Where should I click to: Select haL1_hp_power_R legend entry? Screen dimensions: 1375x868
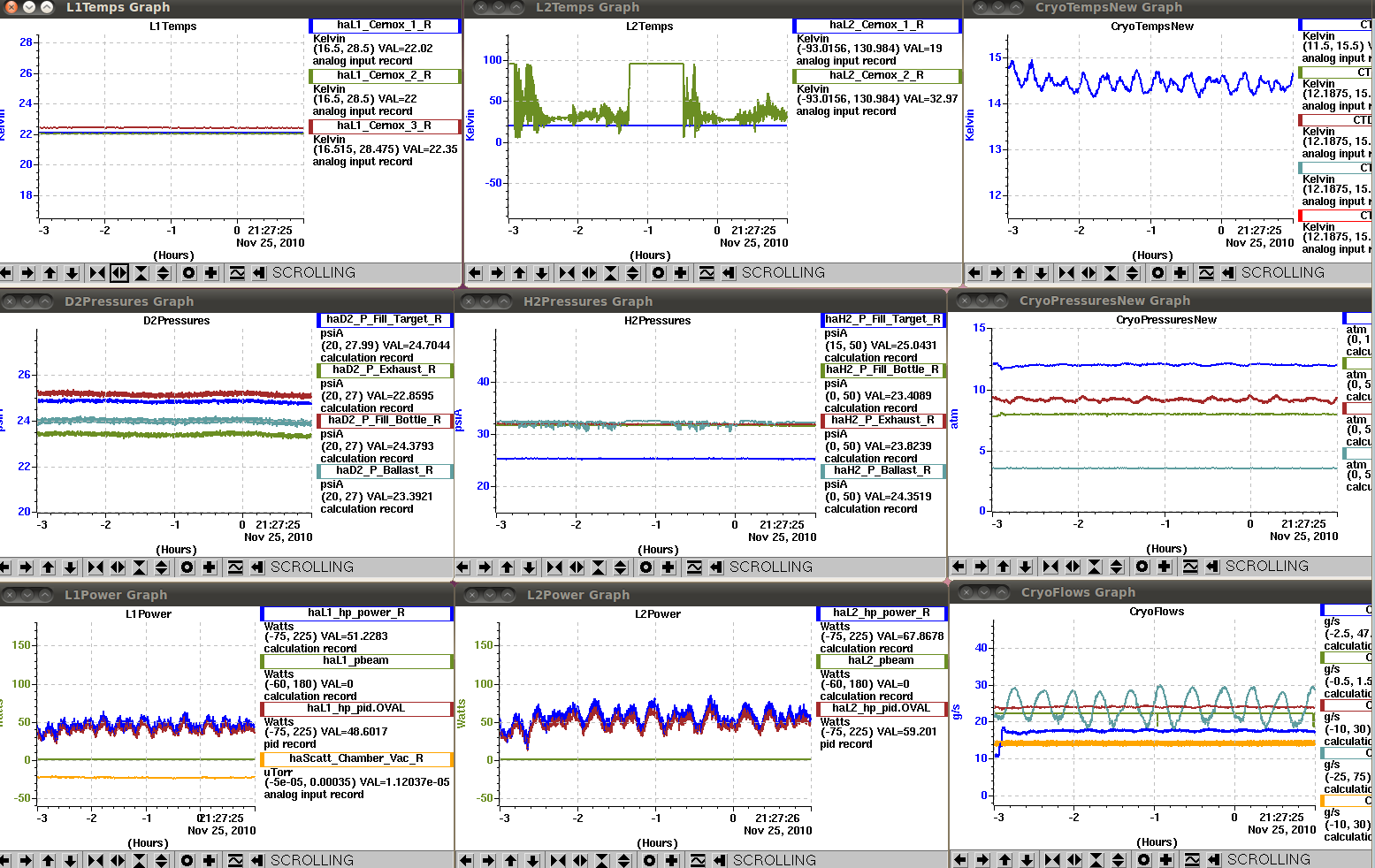(x=356, y=613)
